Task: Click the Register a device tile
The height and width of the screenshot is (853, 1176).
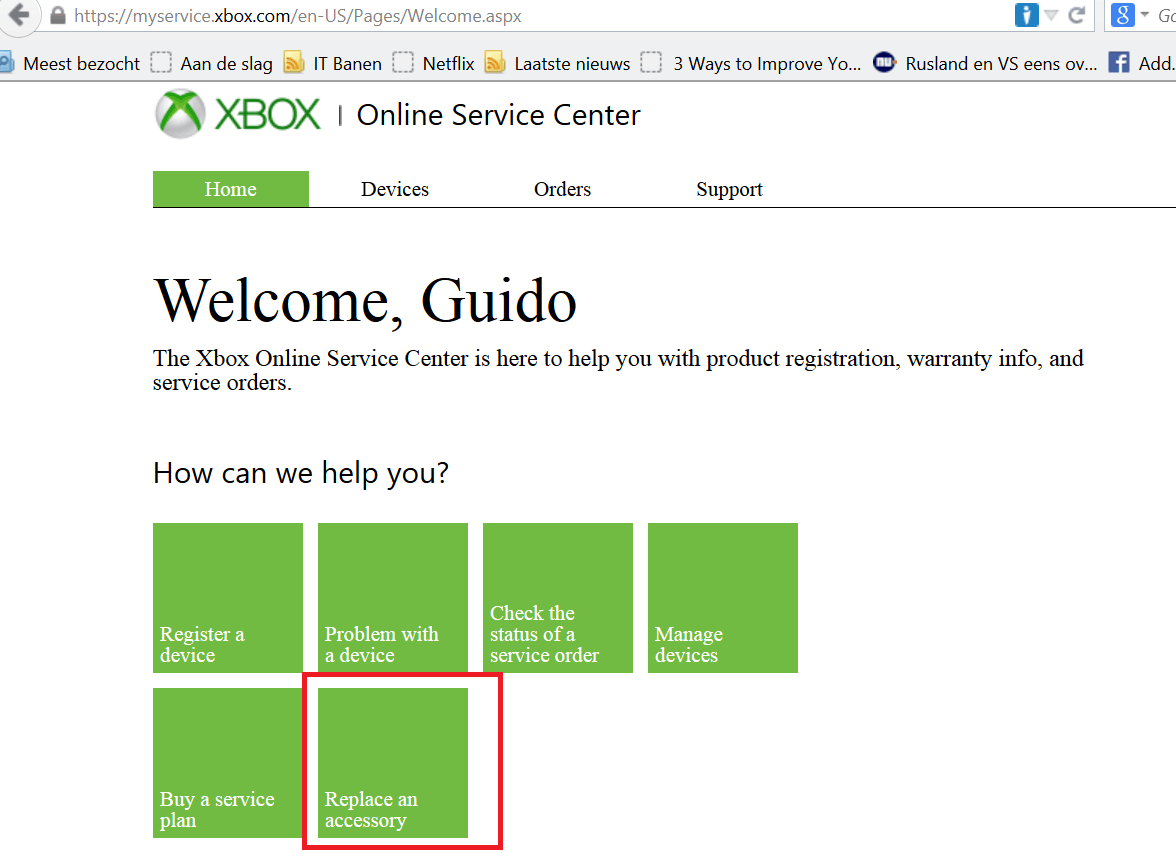Action: (228, 598)
